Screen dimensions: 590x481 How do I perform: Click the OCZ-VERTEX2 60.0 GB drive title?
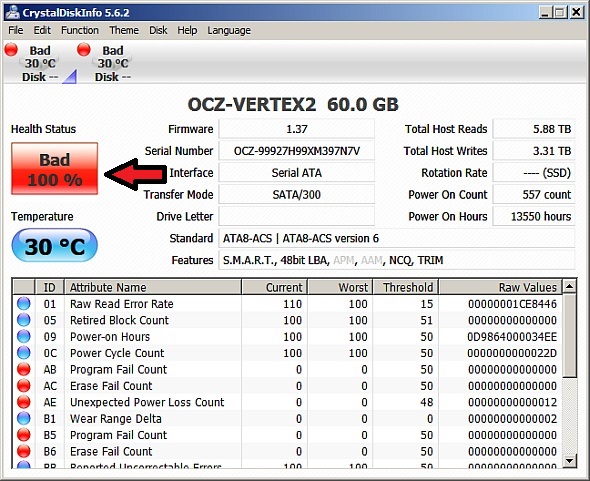point(293,104)
